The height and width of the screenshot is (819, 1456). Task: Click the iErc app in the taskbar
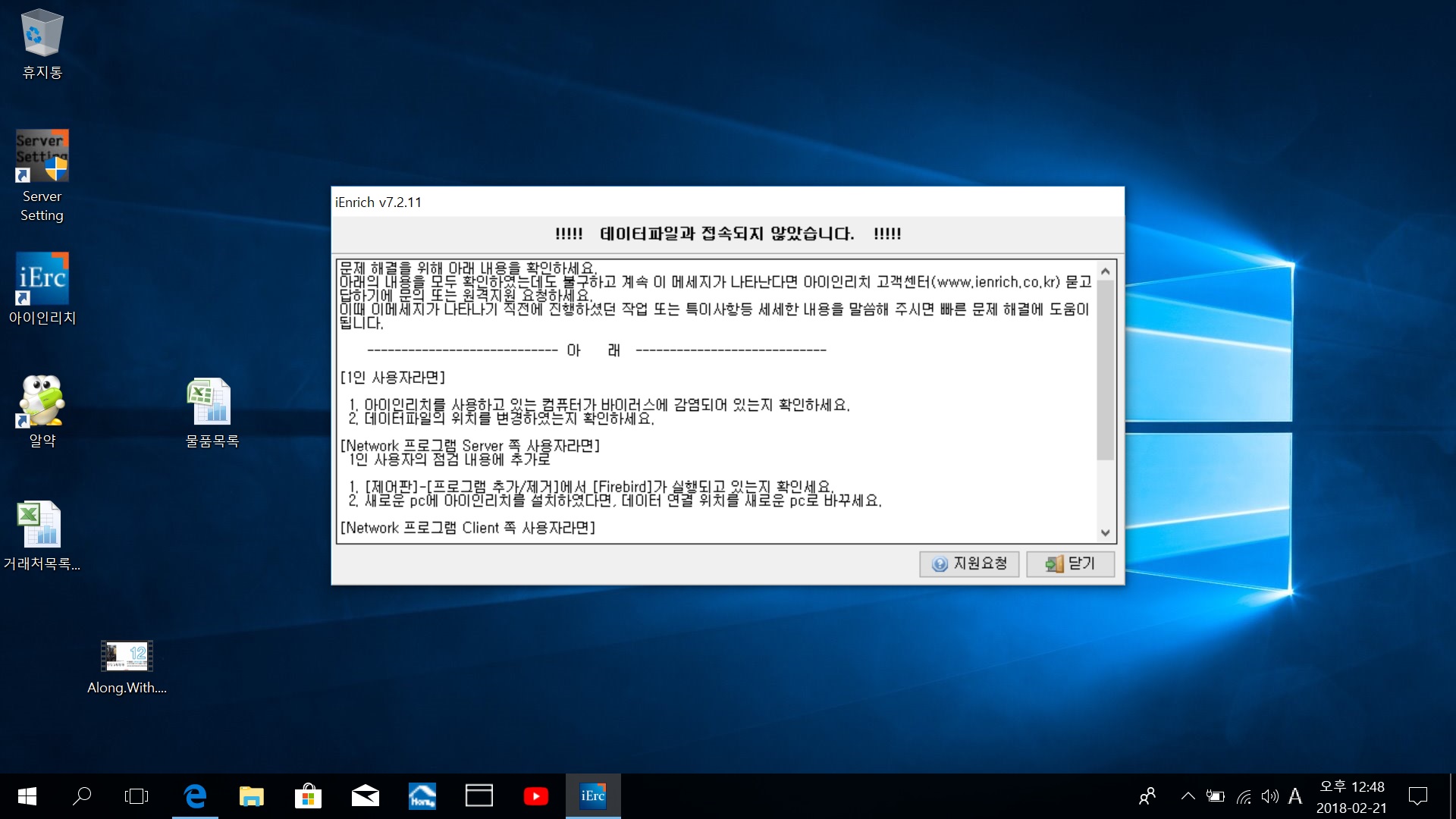click(x=592, y=795)
